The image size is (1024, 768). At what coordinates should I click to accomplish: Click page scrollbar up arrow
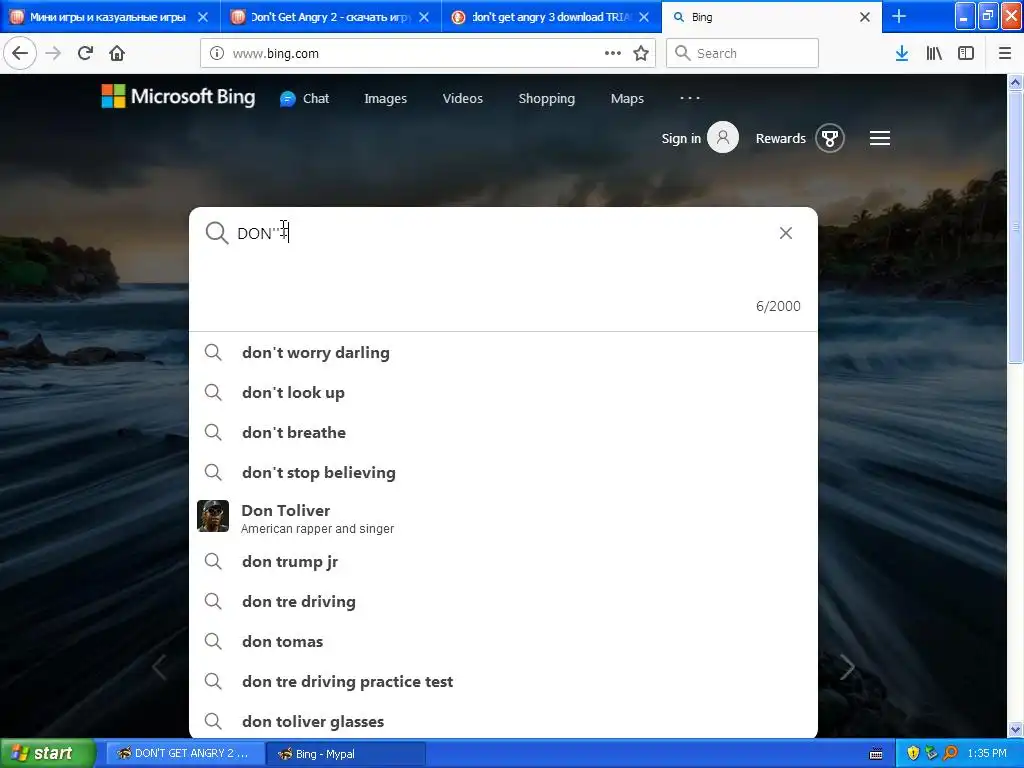coord(1016,82)
